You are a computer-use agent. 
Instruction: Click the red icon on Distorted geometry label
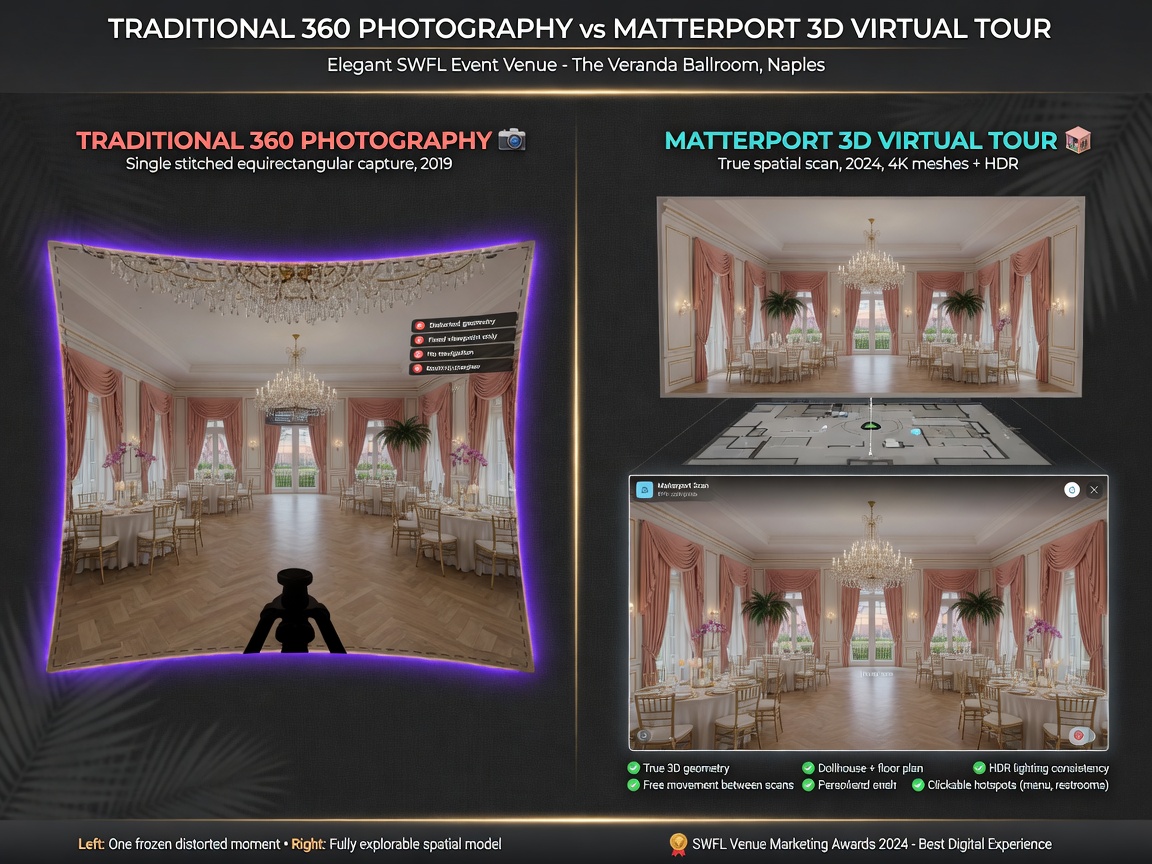point(420,325)
